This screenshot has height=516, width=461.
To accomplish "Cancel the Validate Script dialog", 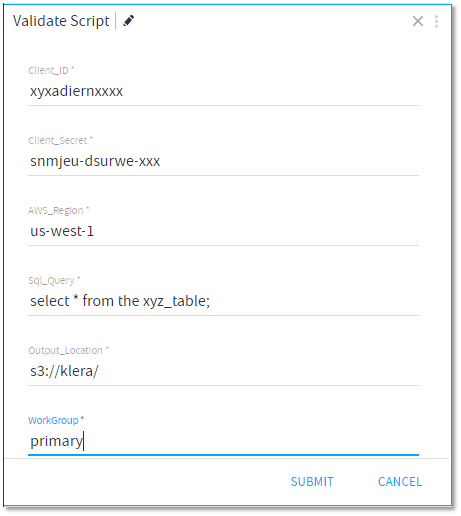I will click(x=400, y=482).
